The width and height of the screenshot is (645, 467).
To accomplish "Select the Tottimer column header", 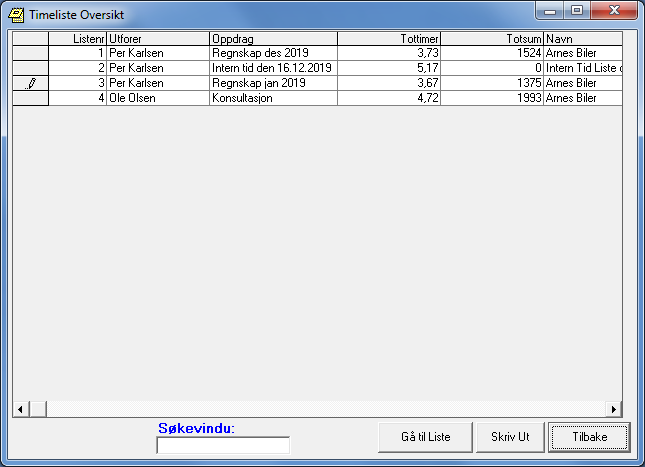I will point(389,38).
